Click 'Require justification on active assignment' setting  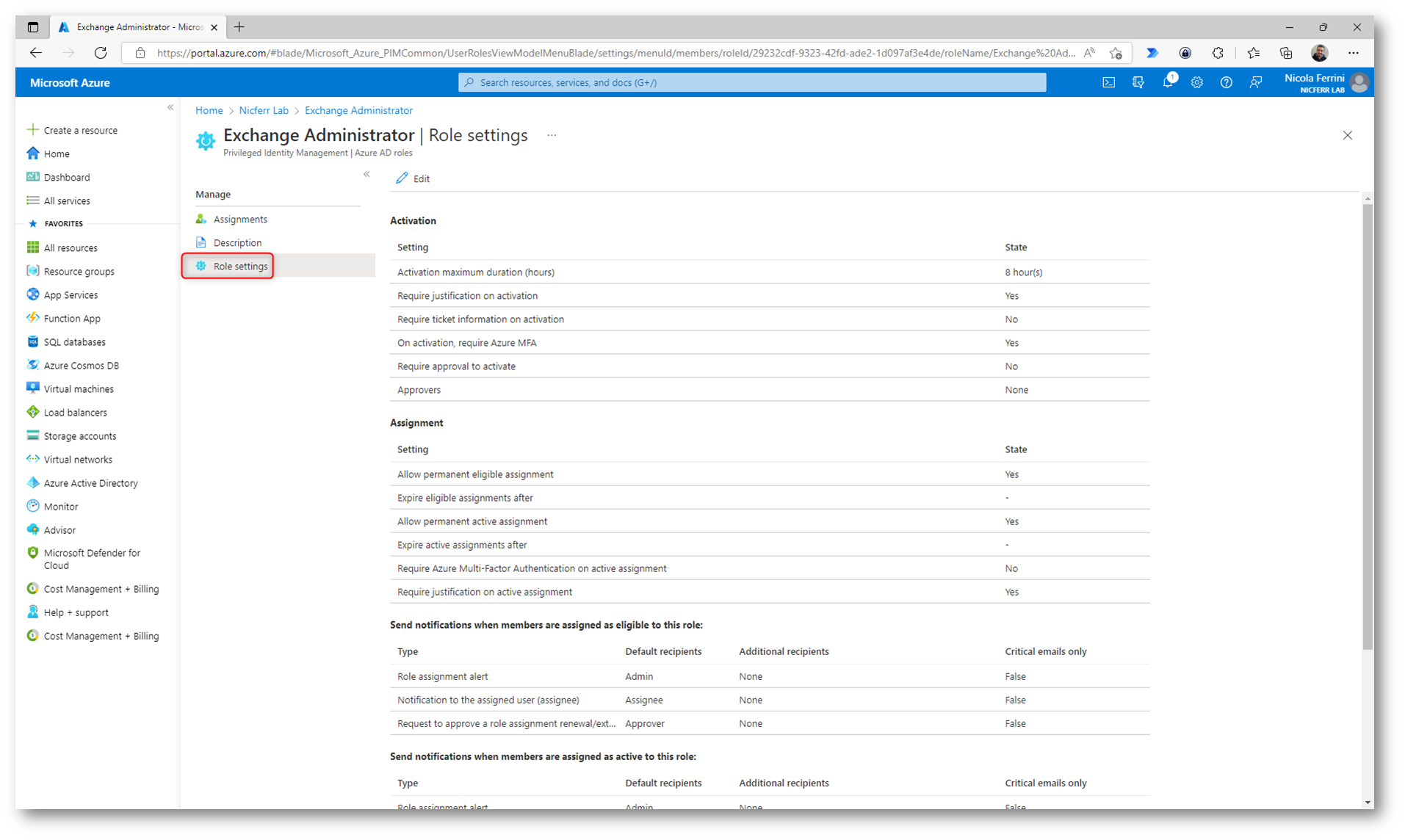point(484,592)
